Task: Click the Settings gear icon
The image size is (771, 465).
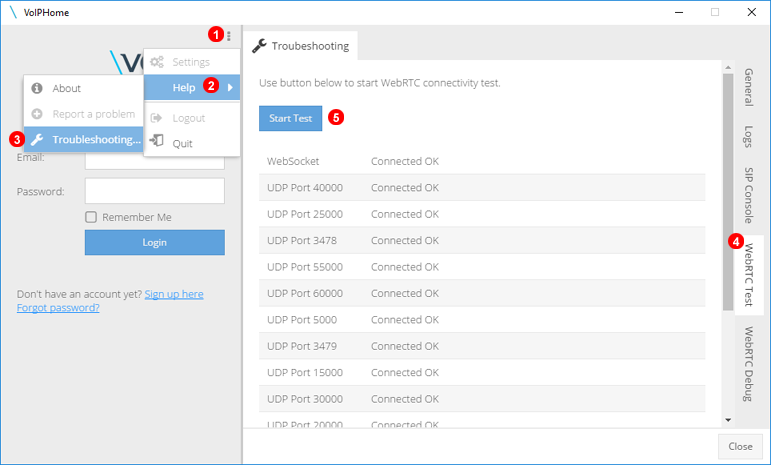Action: [x=157, y=62]
